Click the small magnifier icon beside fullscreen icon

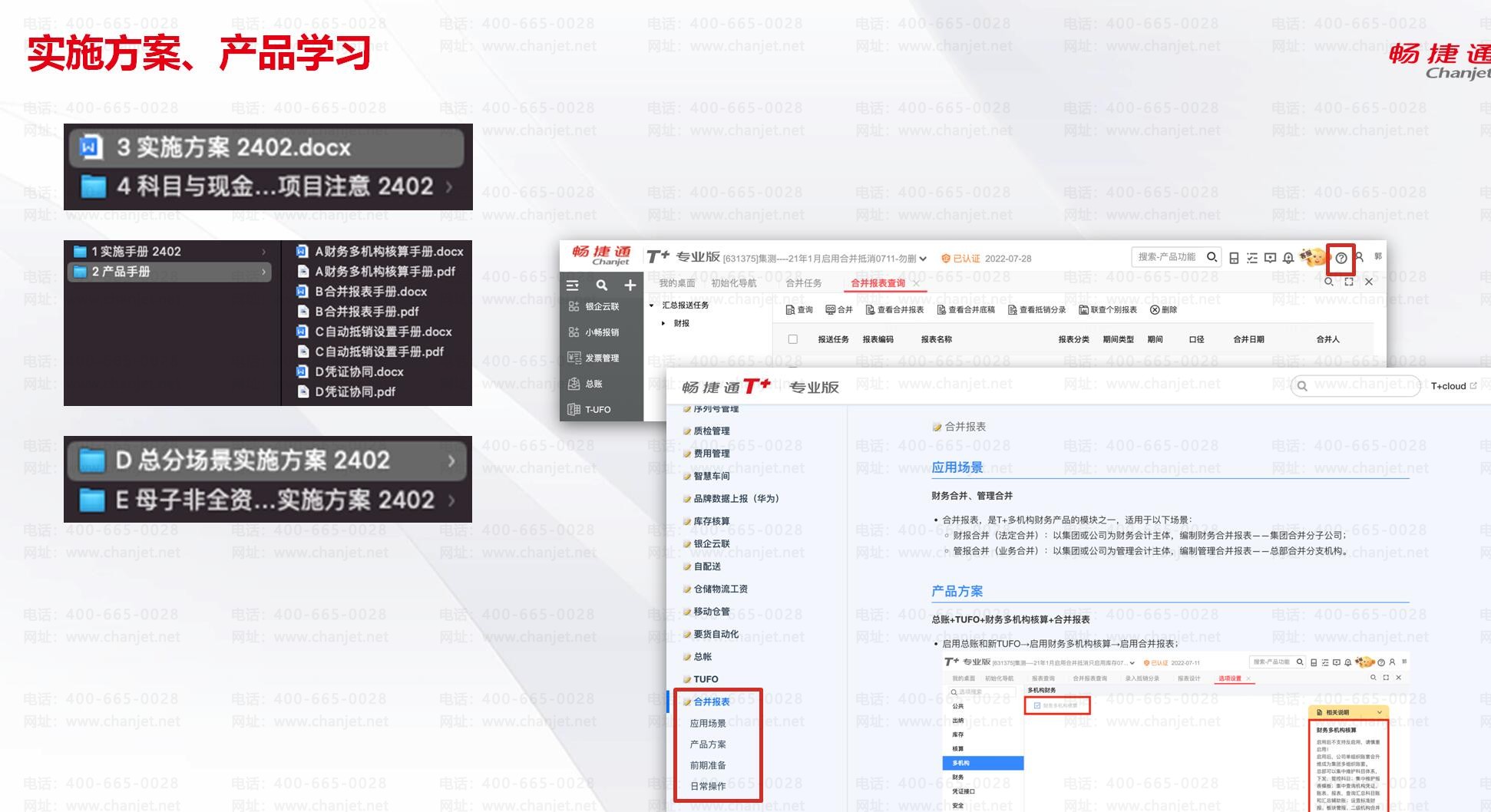1329,282
